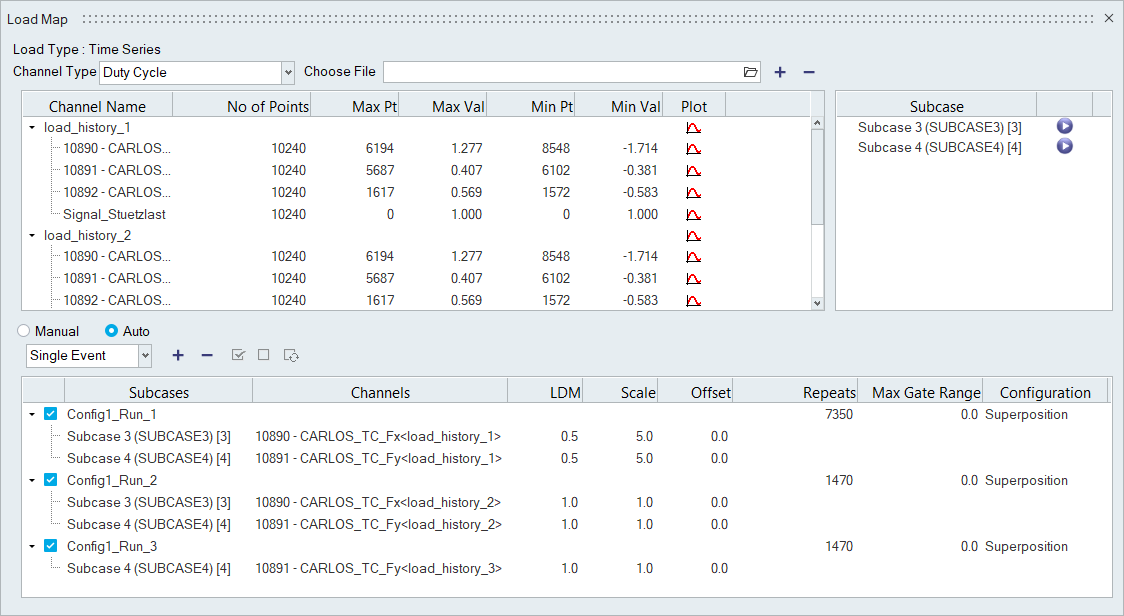The image size is (1124, 616).
Task: Click the add event plus icon
Action: (x=178, y=355)
